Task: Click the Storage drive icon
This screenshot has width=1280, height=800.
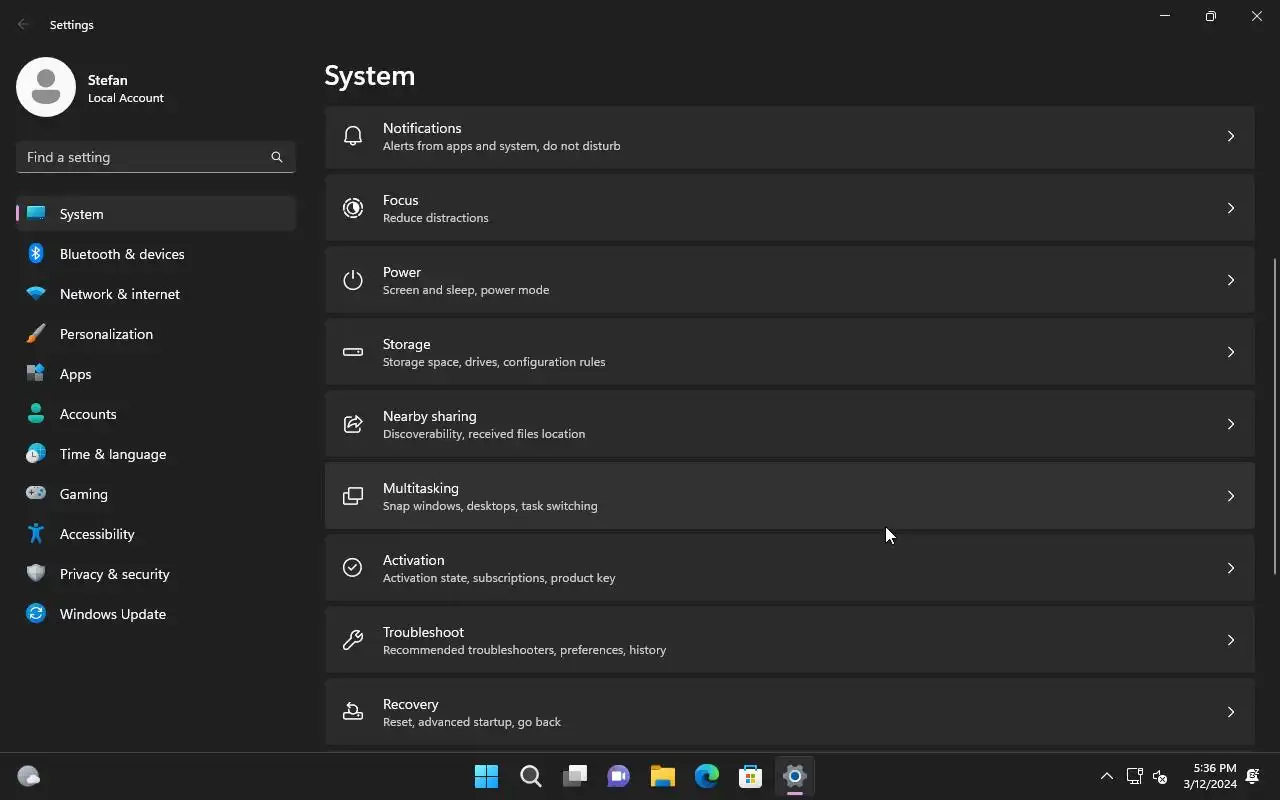Action: [x=353, y=352]
